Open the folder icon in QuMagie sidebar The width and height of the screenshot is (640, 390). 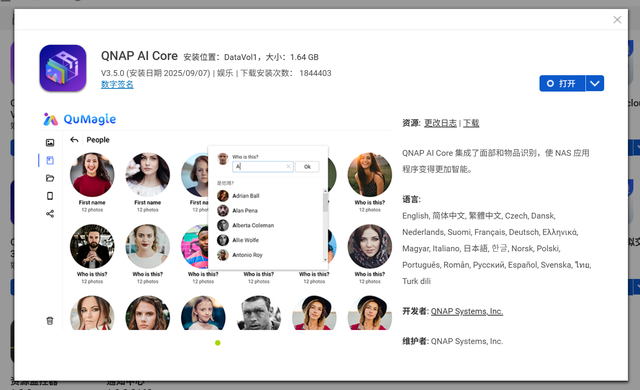tap(50, 178)
